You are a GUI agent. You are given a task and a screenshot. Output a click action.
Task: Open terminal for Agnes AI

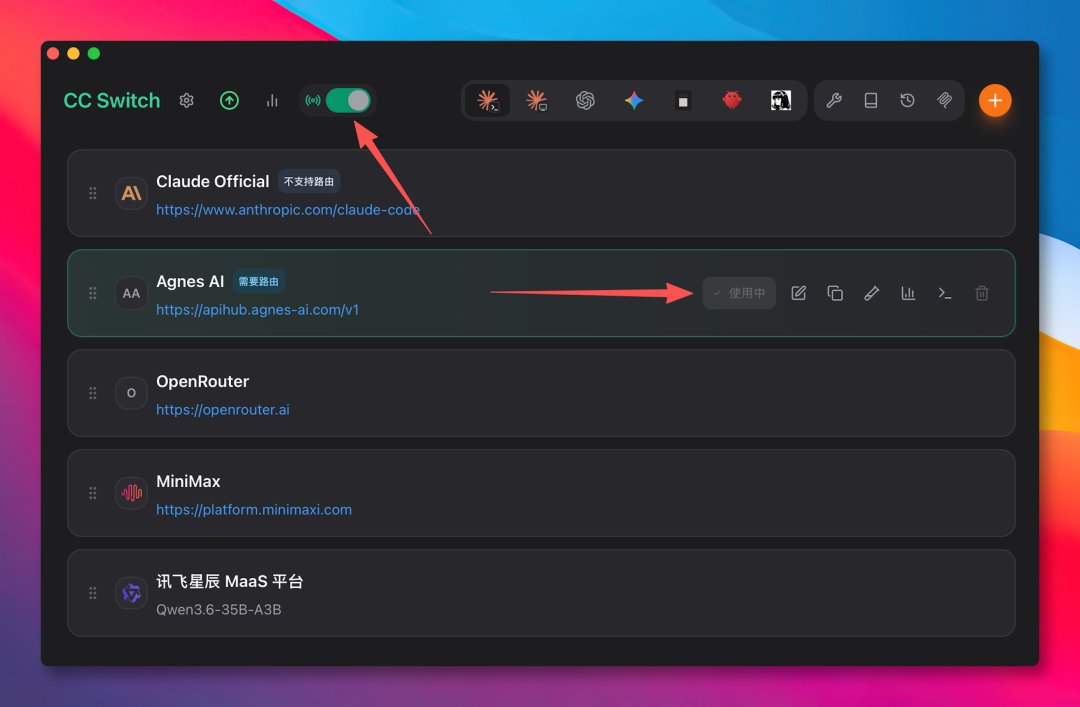tap(945, 293)
